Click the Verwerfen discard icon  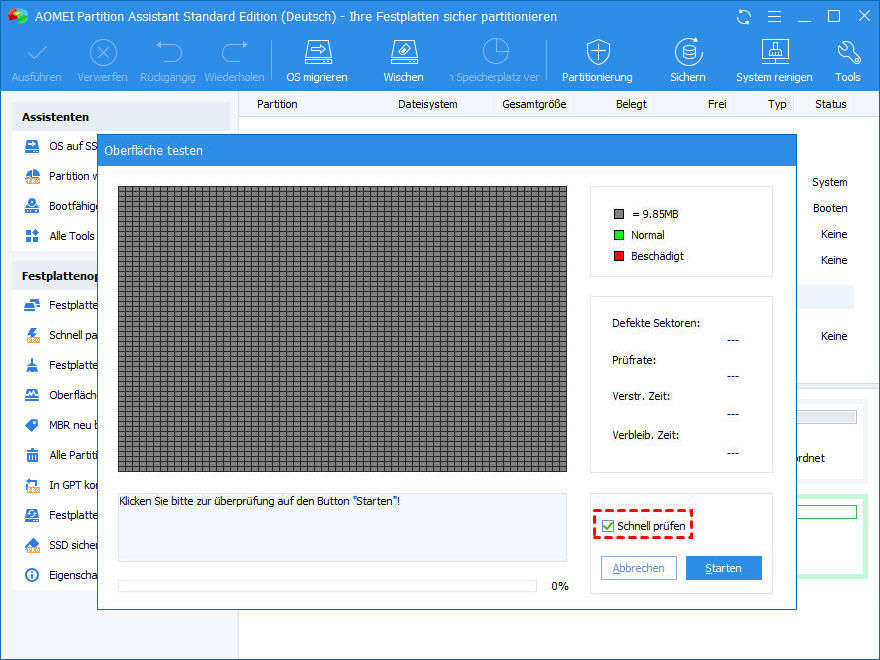pos(103,53)
